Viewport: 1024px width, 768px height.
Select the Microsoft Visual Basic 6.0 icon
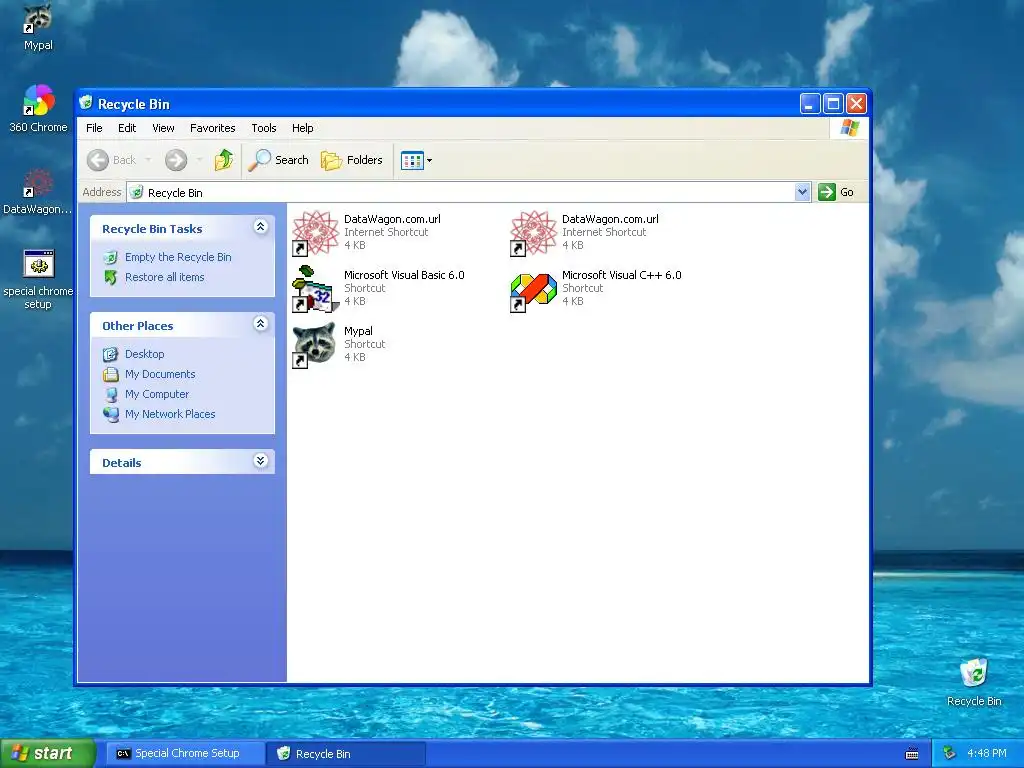[315, 289]
